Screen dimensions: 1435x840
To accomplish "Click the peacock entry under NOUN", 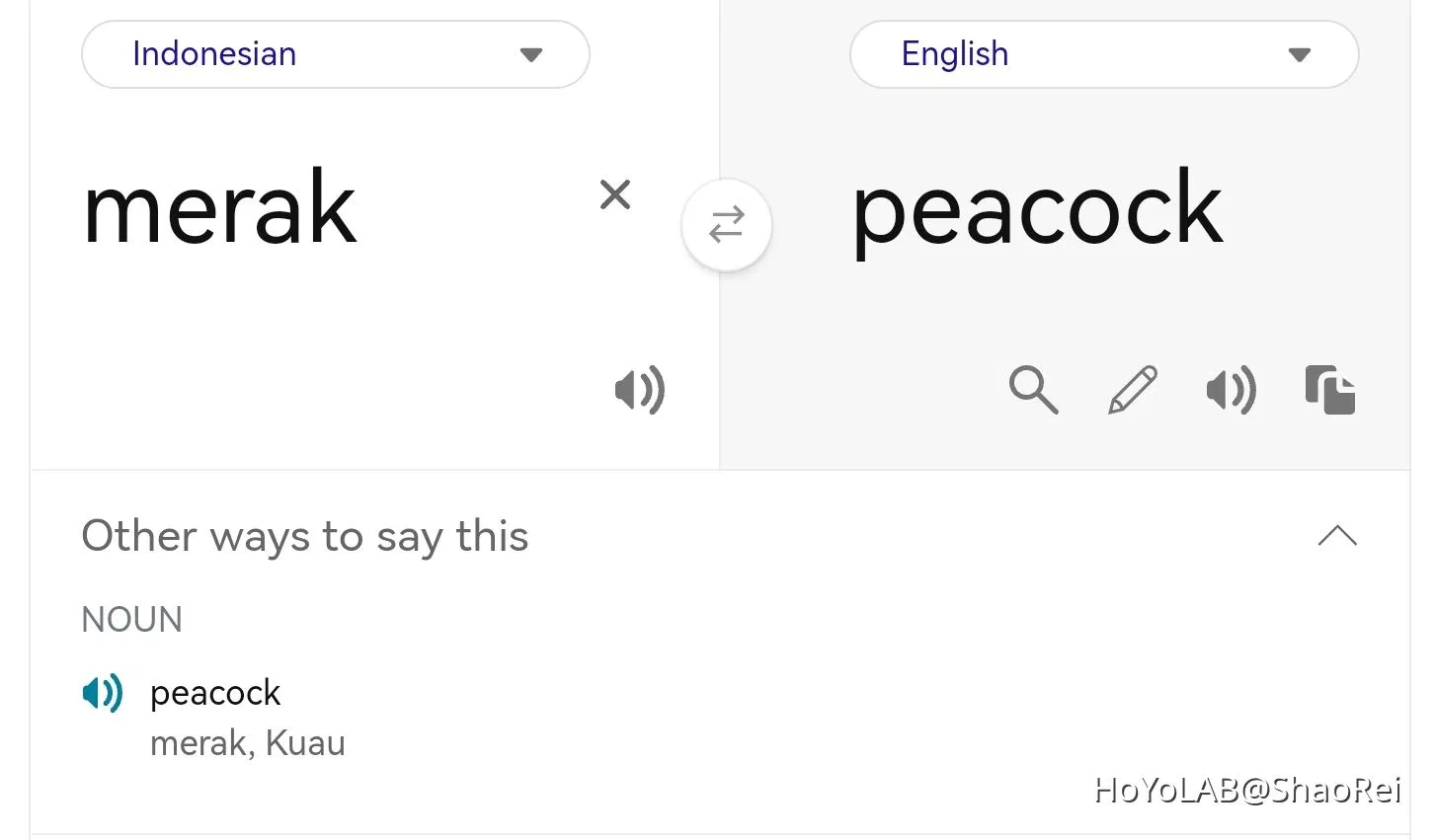I will pos(215,693).
